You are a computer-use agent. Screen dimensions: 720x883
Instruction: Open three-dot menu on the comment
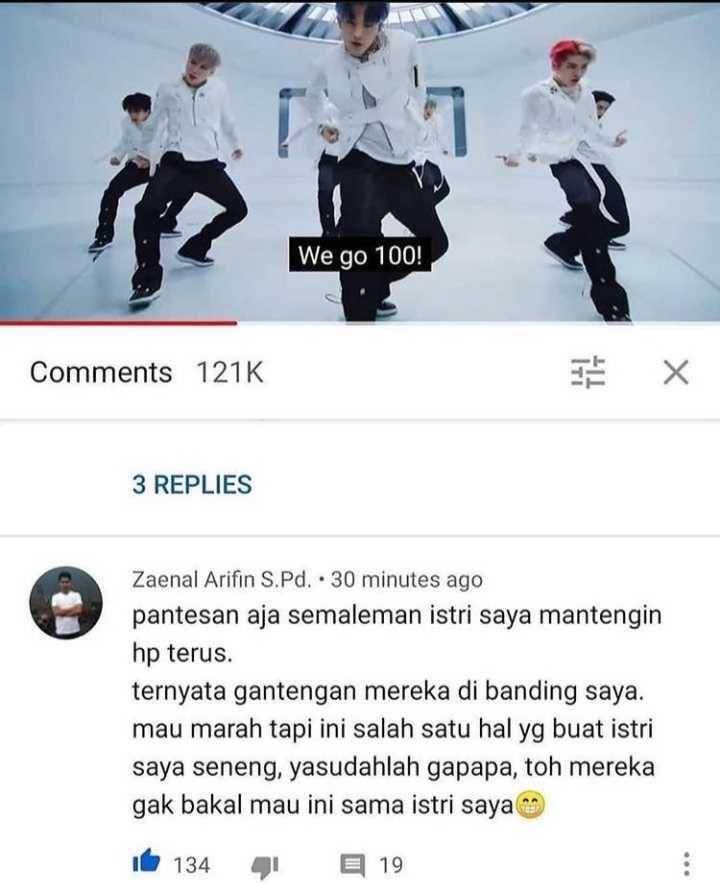[x=686, y=864]
